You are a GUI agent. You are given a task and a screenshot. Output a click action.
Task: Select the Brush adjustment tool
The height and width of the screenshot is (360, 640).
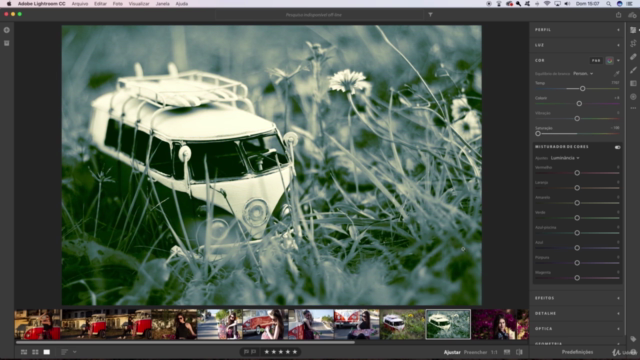click(633, 70)
